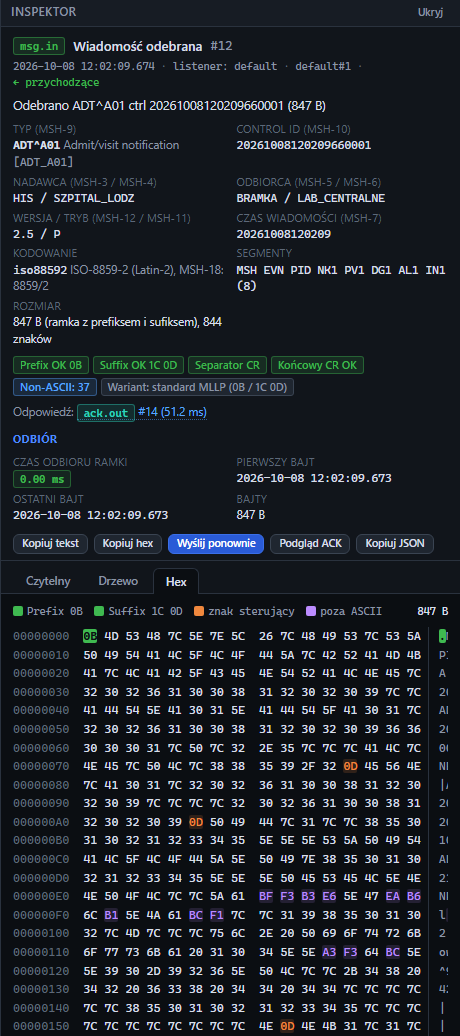Click message type ADT^A01 value
This screenshot has height=1036, width=460.
point(36,145)
